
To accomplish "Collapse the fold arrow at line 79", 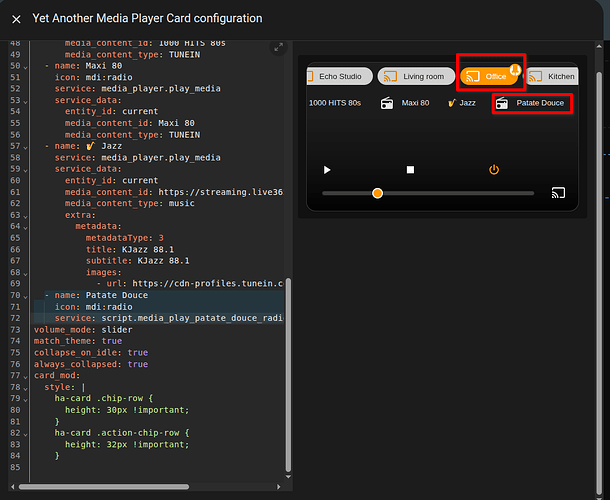I will [x=25, y=400].
